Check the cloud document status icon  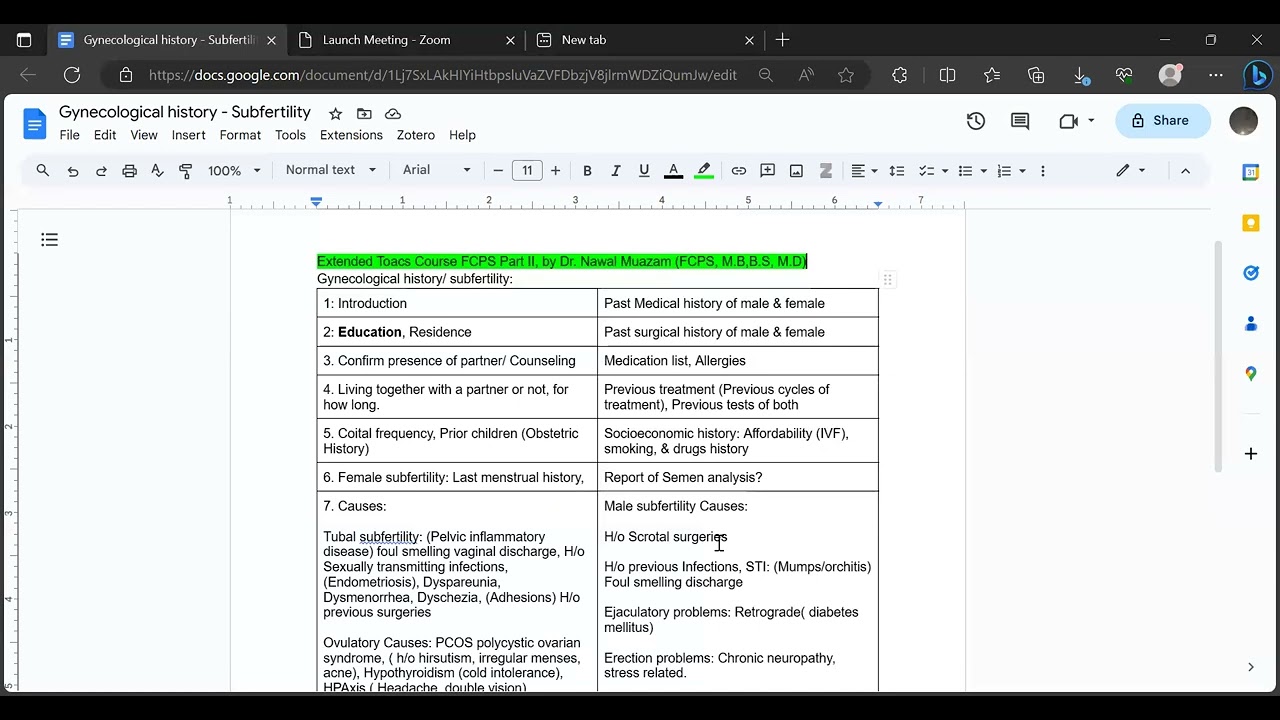point(393,114)
